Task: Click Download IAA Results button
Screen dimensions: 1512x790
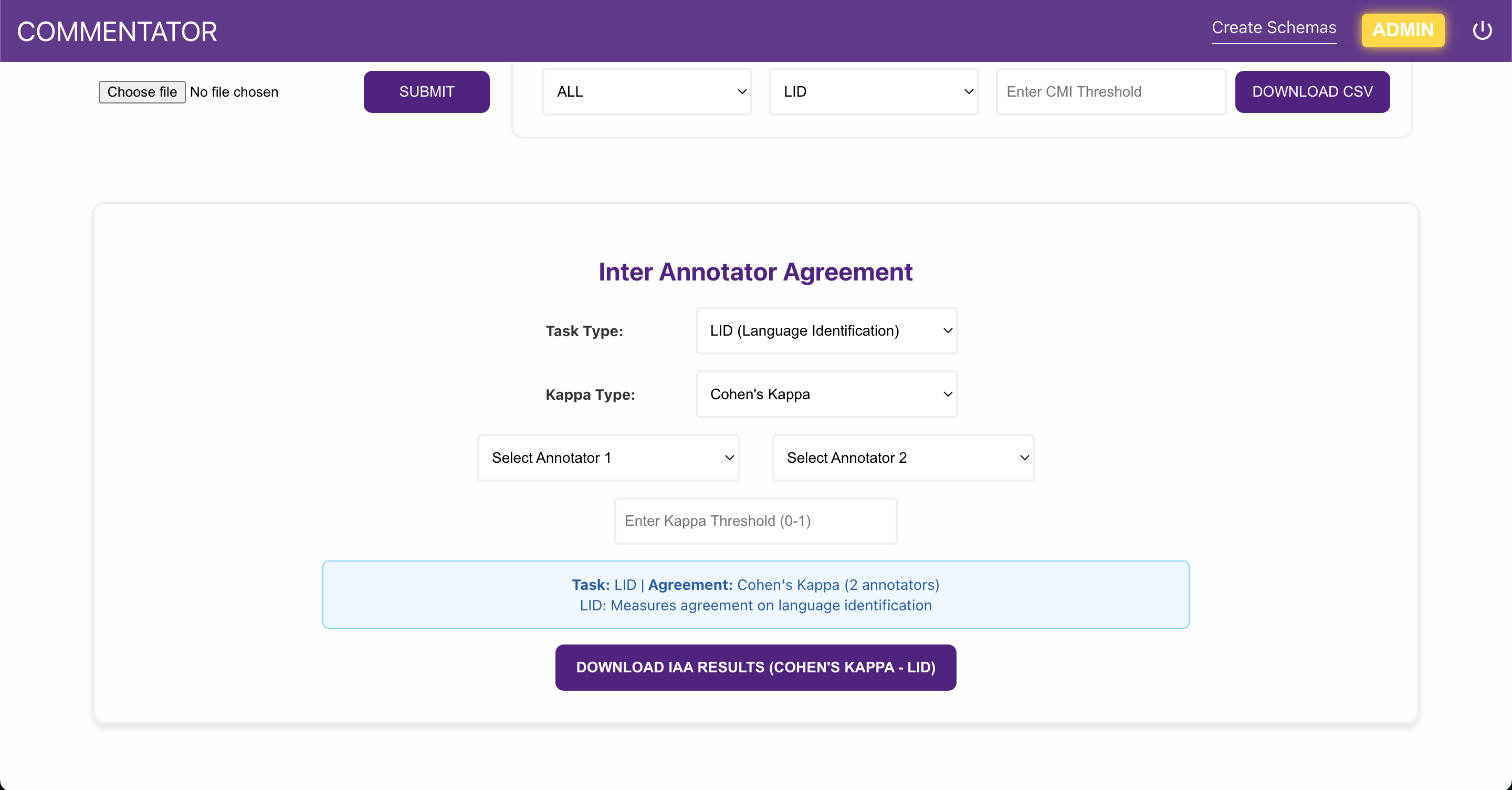Action: pos(755,667)
